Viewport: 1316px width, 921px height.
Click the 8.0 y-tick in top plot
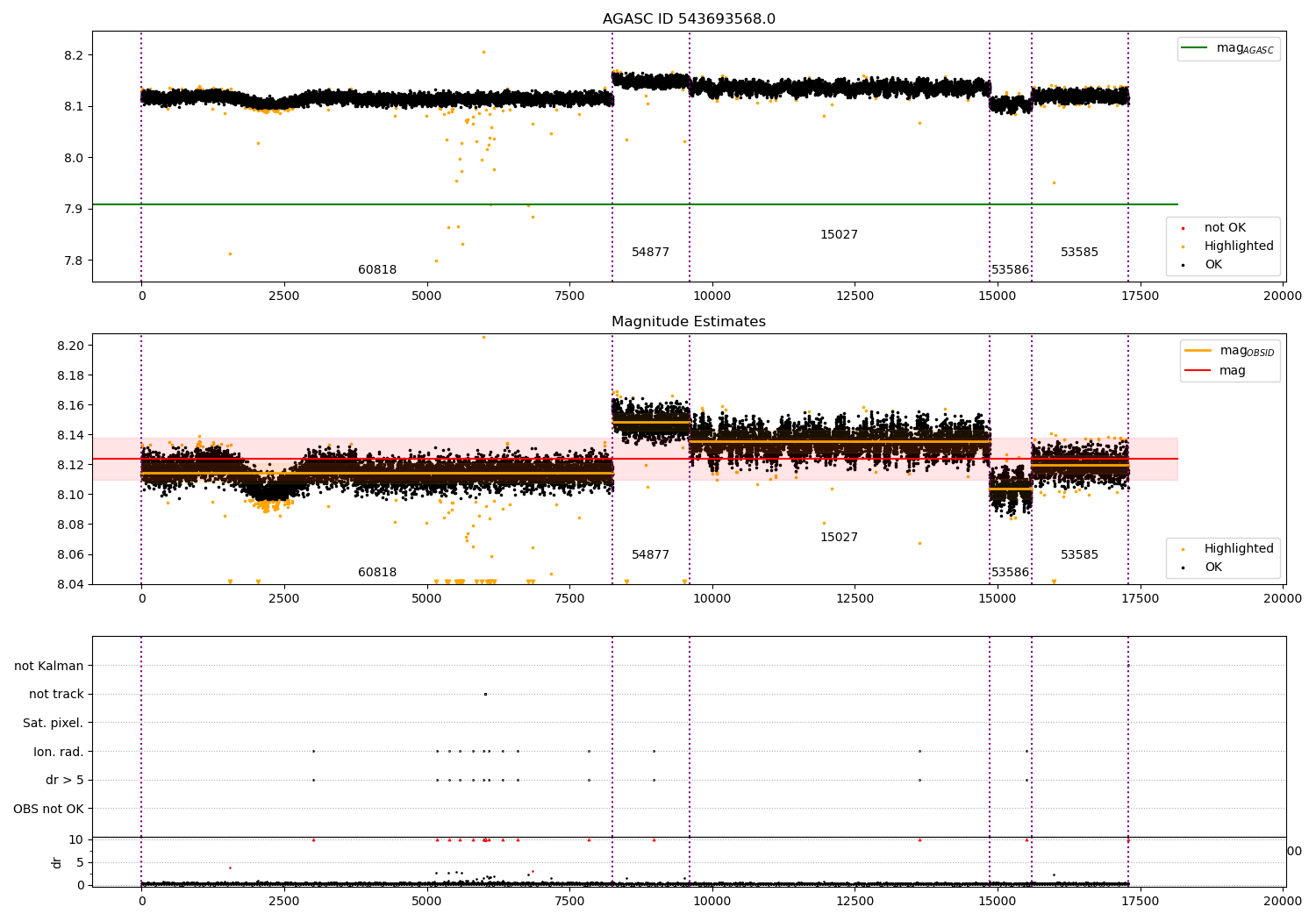pyautogui.click(x=74, y=158)
